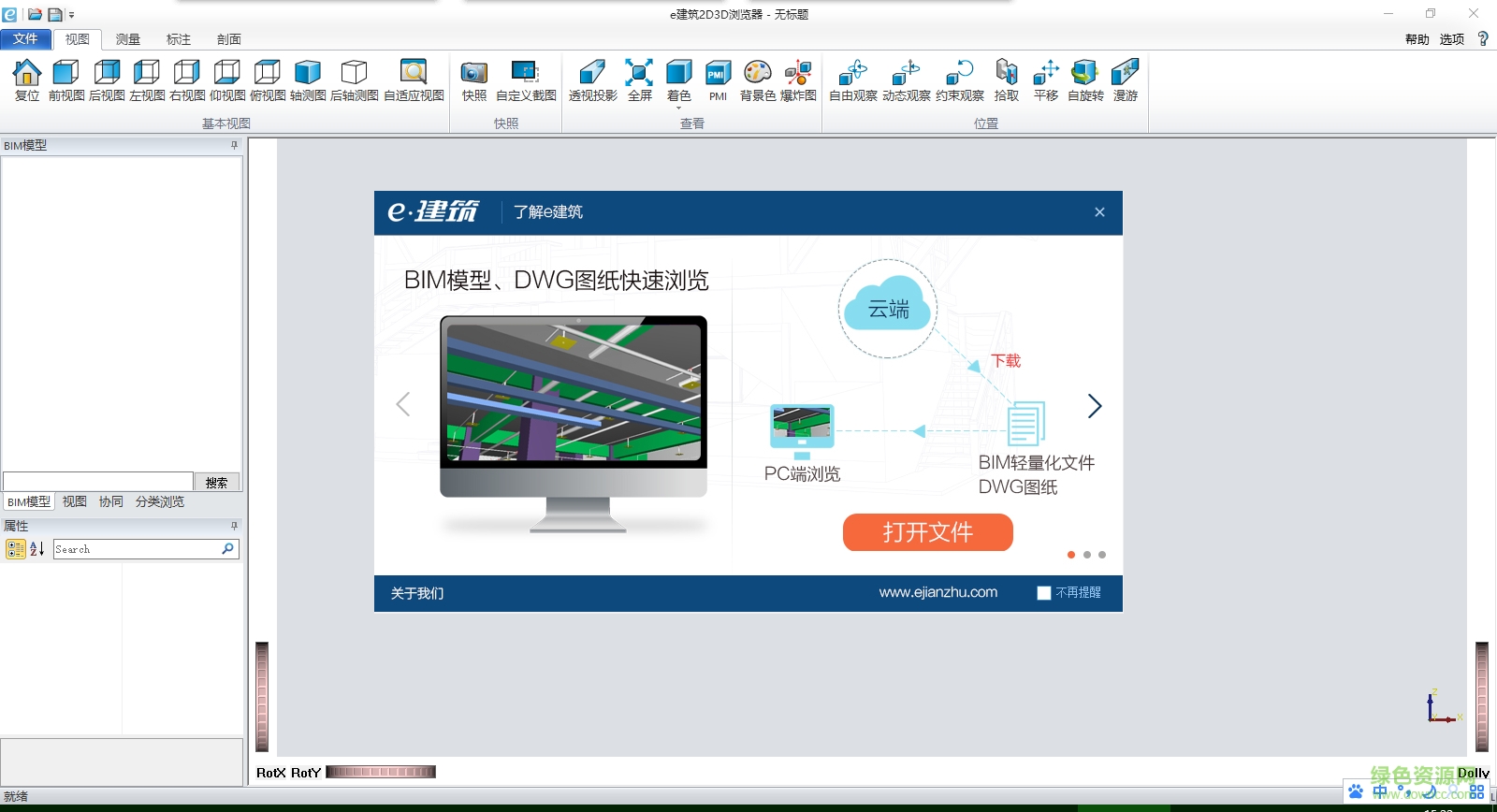Open 背景色 background color palette
Image resolution: width=1497 pixels, height=812 pixels.
[758, 80]
